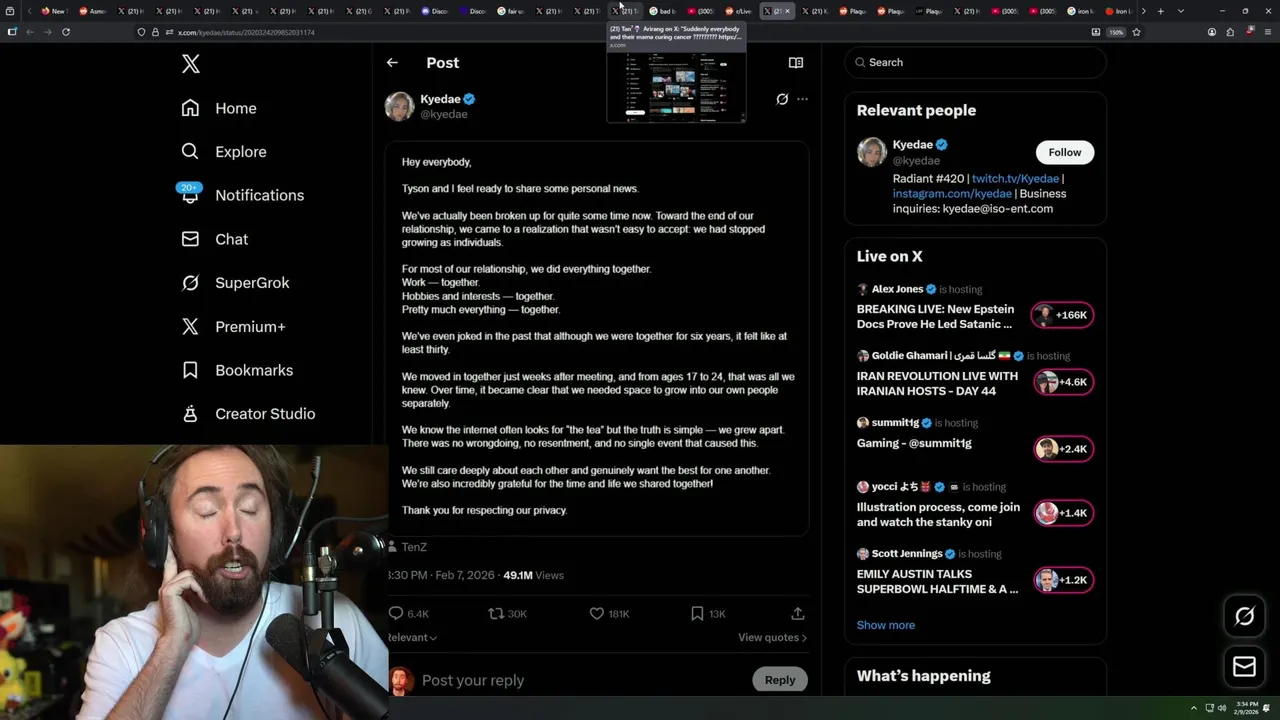Click the Search box

975,62
